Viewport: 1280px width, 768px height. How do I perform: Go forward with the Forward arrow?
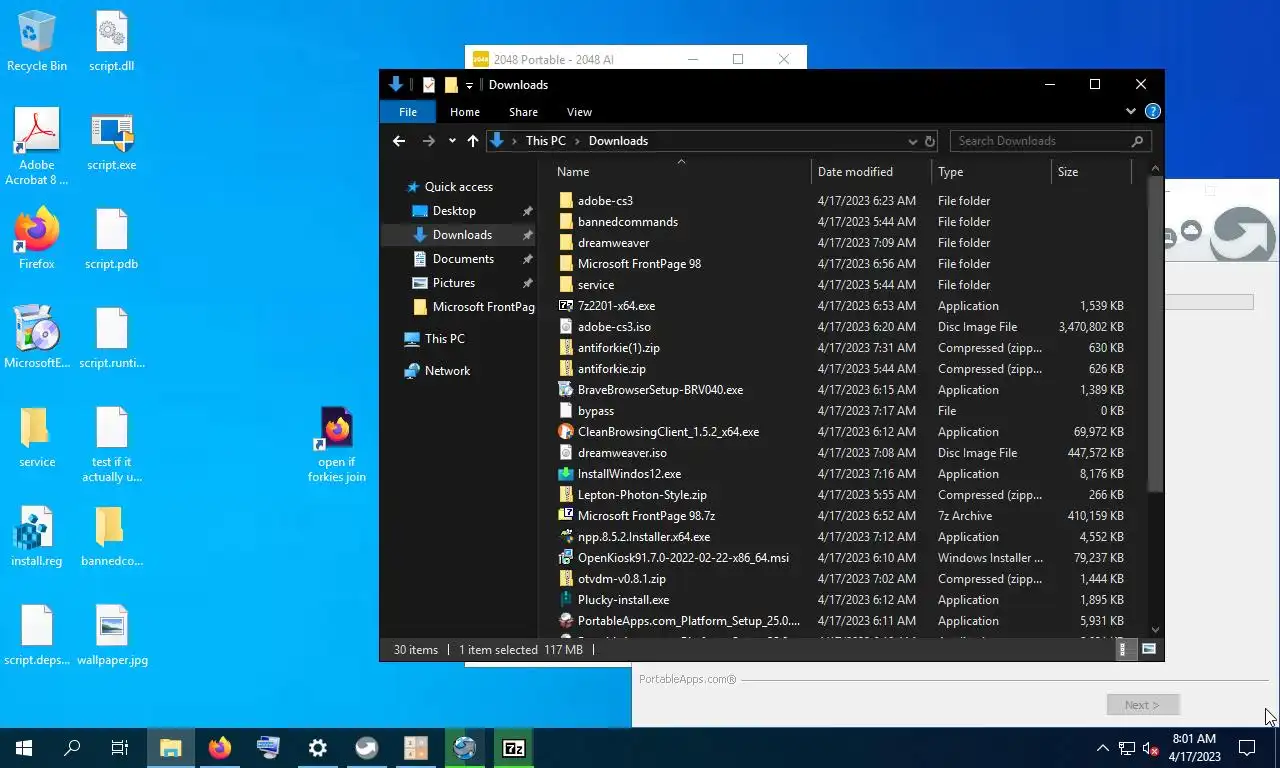(x=429, y=141)
